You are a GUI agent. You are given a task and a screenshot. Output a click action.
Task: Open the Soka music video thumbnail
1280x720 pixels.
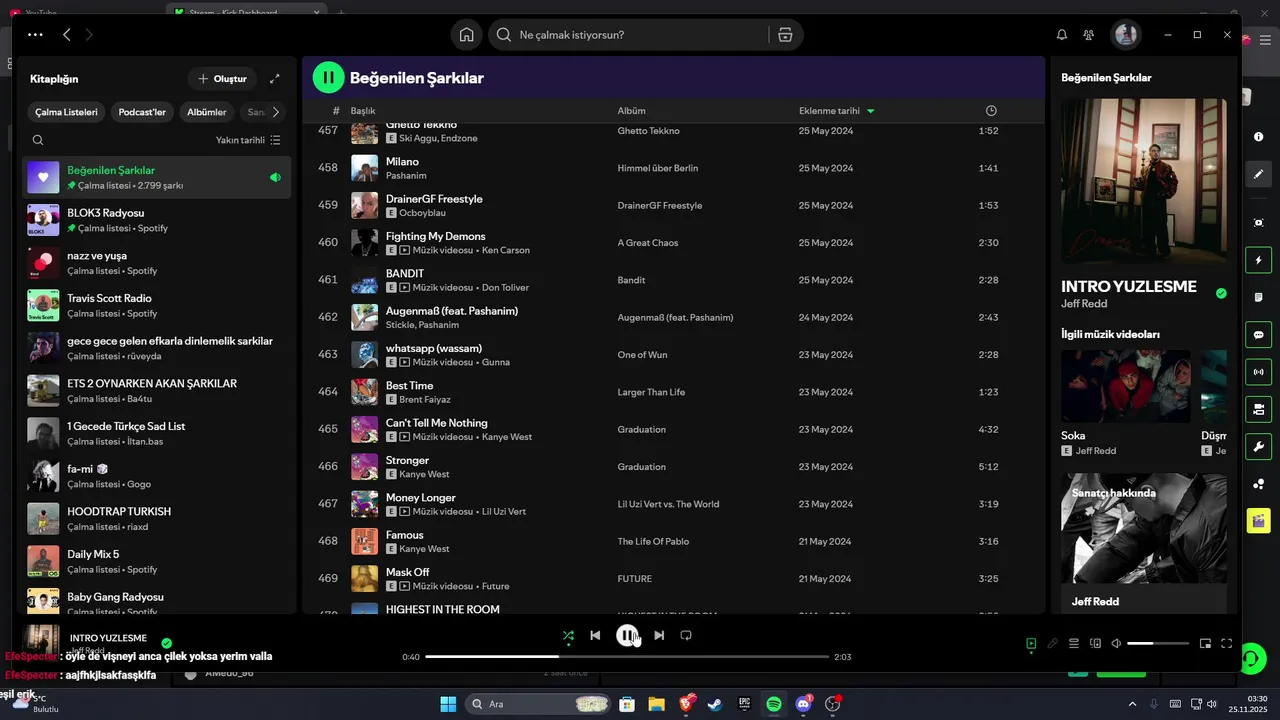tap(1126, 386)
